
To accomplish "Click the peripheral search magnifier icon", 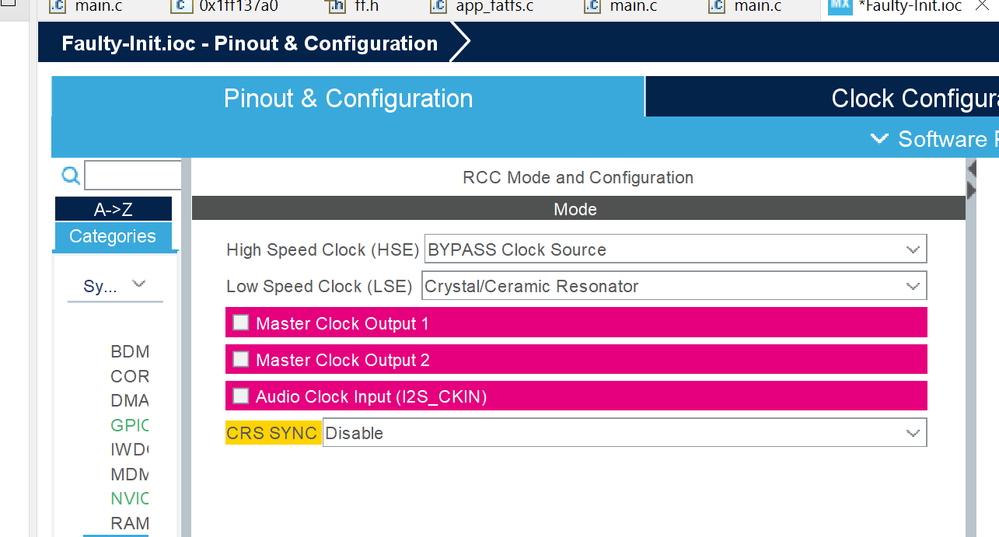I will 71,175.
